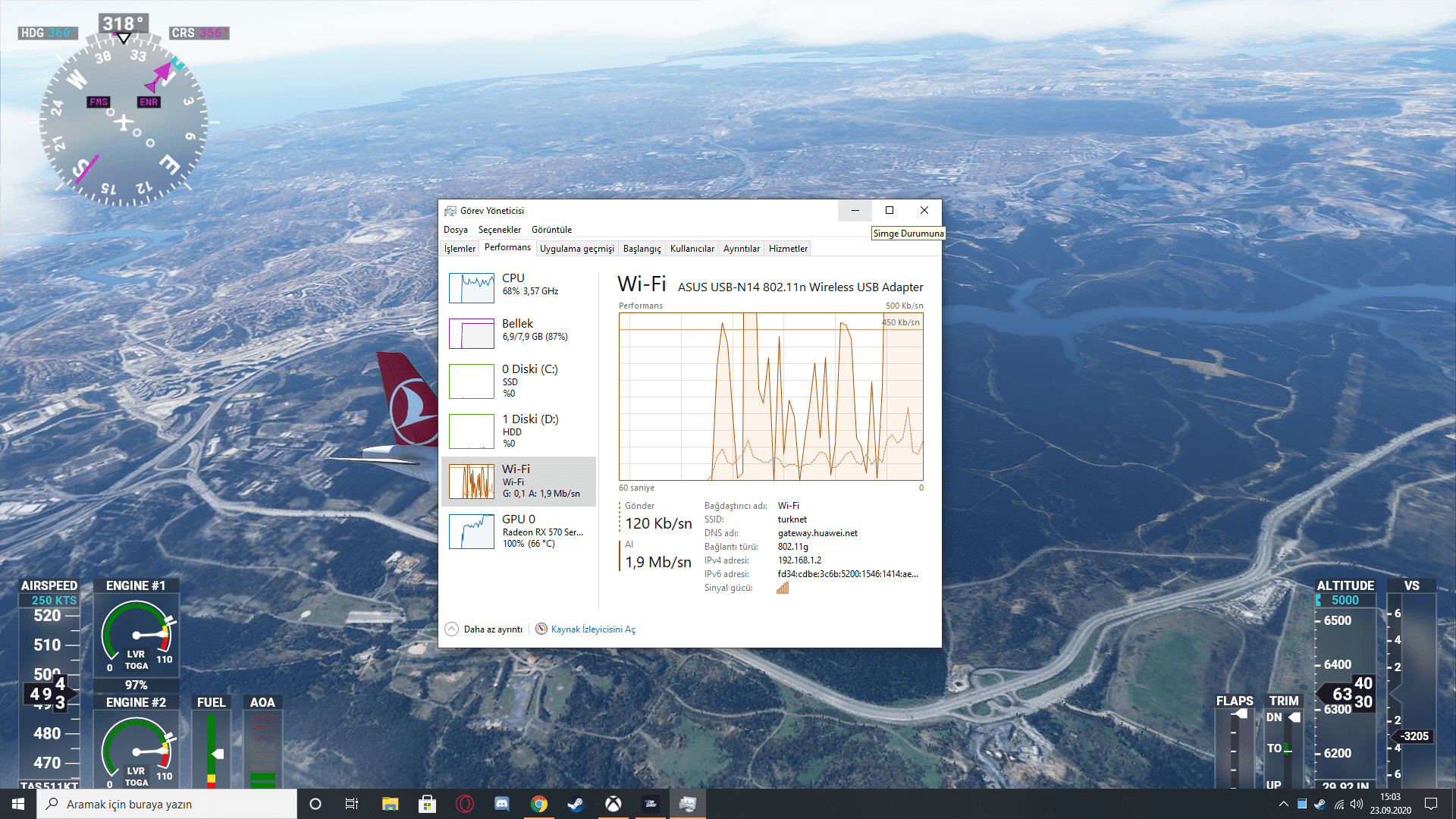1456x819 pixels.
Task: Open Discord from the taskbar
Action: [x=502, y=804]
